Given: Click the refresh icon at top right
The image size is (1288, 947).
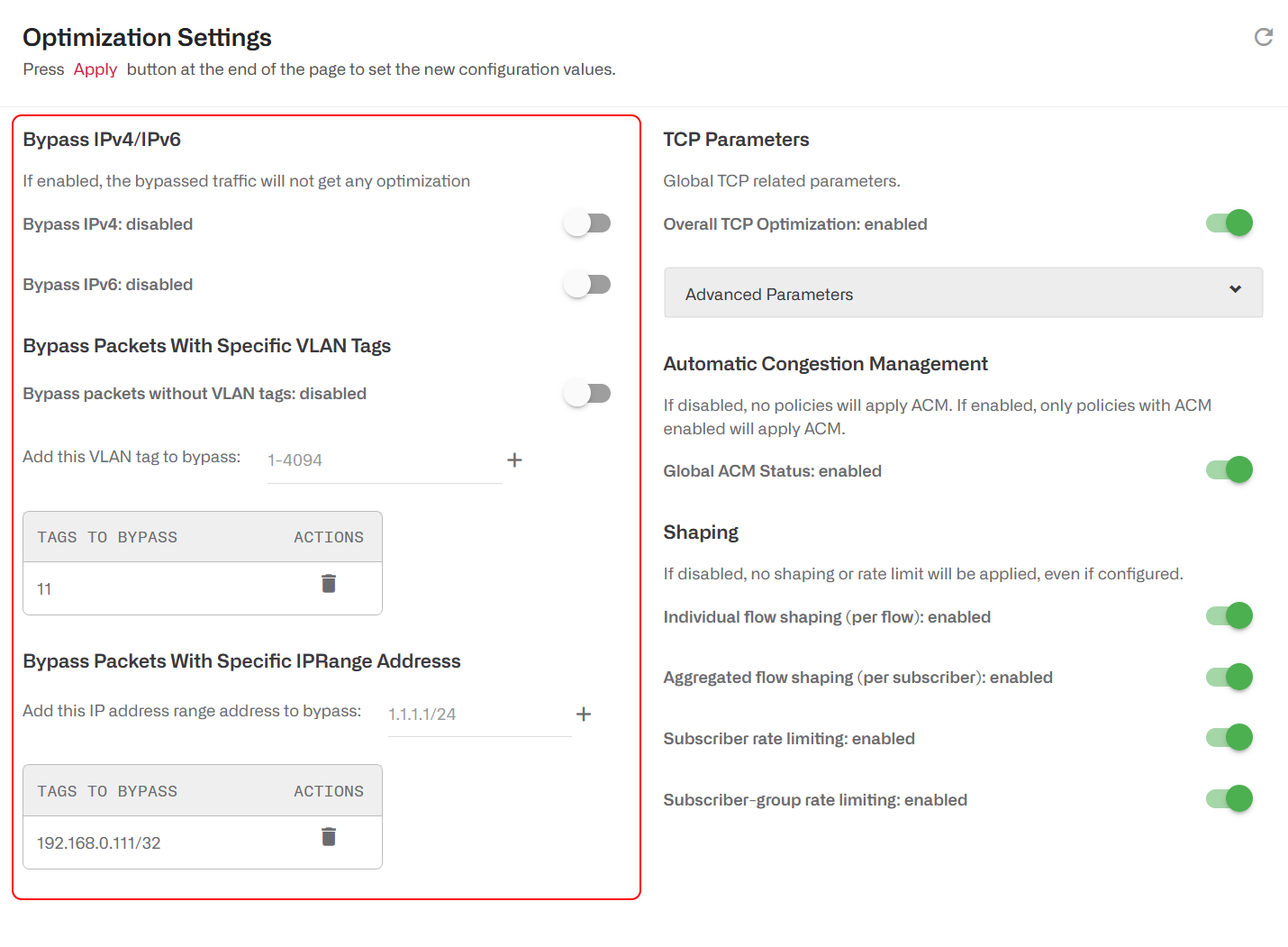Looking at the screenshot, I should click(x=1263, y=37).
